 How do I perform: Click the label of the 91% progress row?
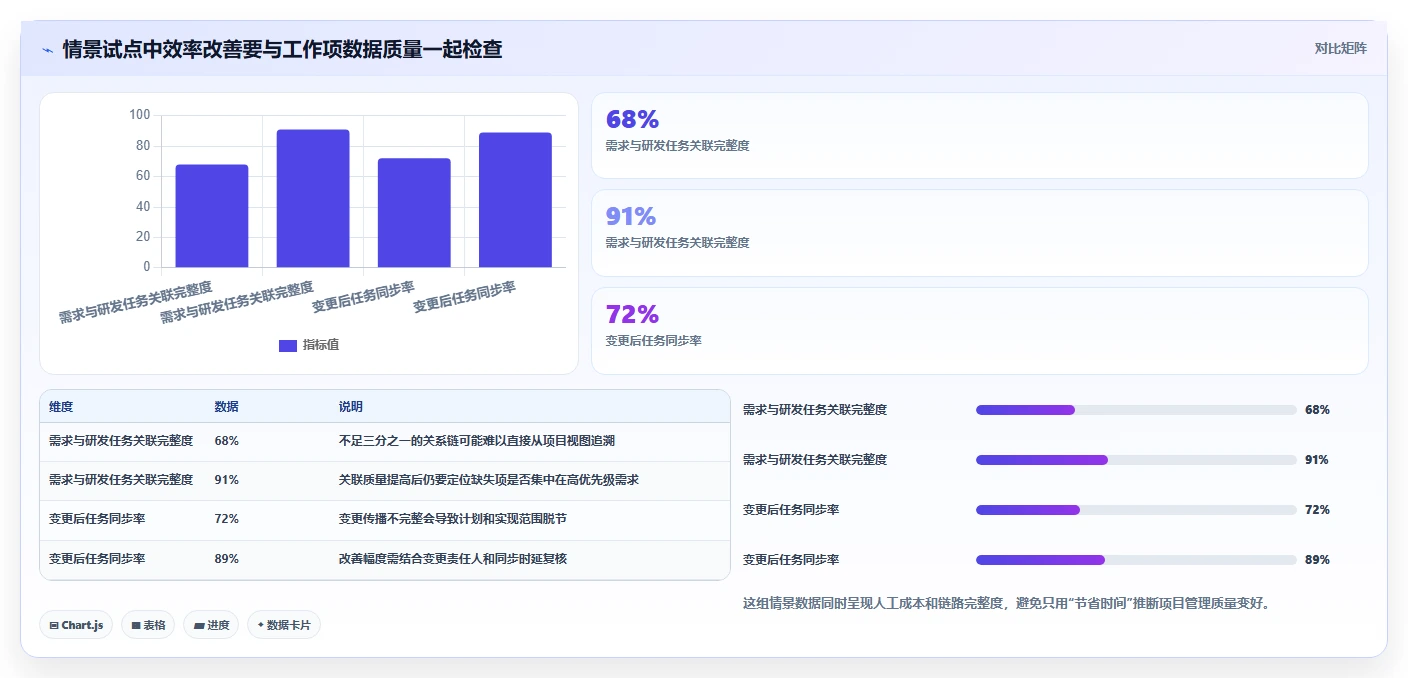[815, 460]
